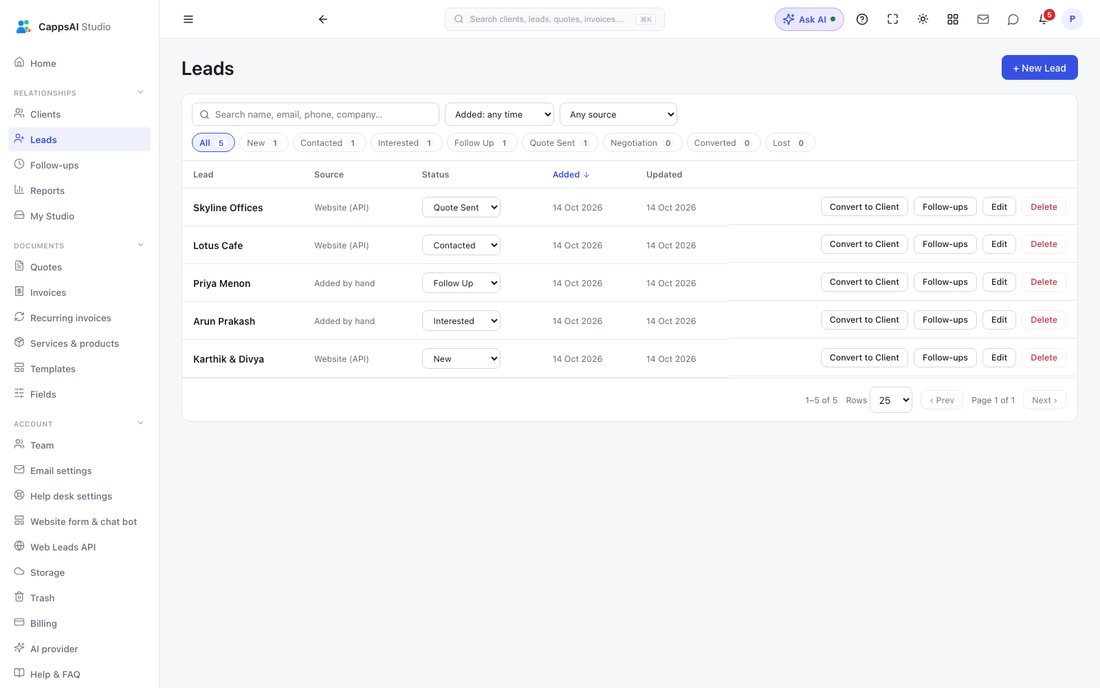Go to Home in sidebar
Screen dimensions: 1100x688
[79, 63]
